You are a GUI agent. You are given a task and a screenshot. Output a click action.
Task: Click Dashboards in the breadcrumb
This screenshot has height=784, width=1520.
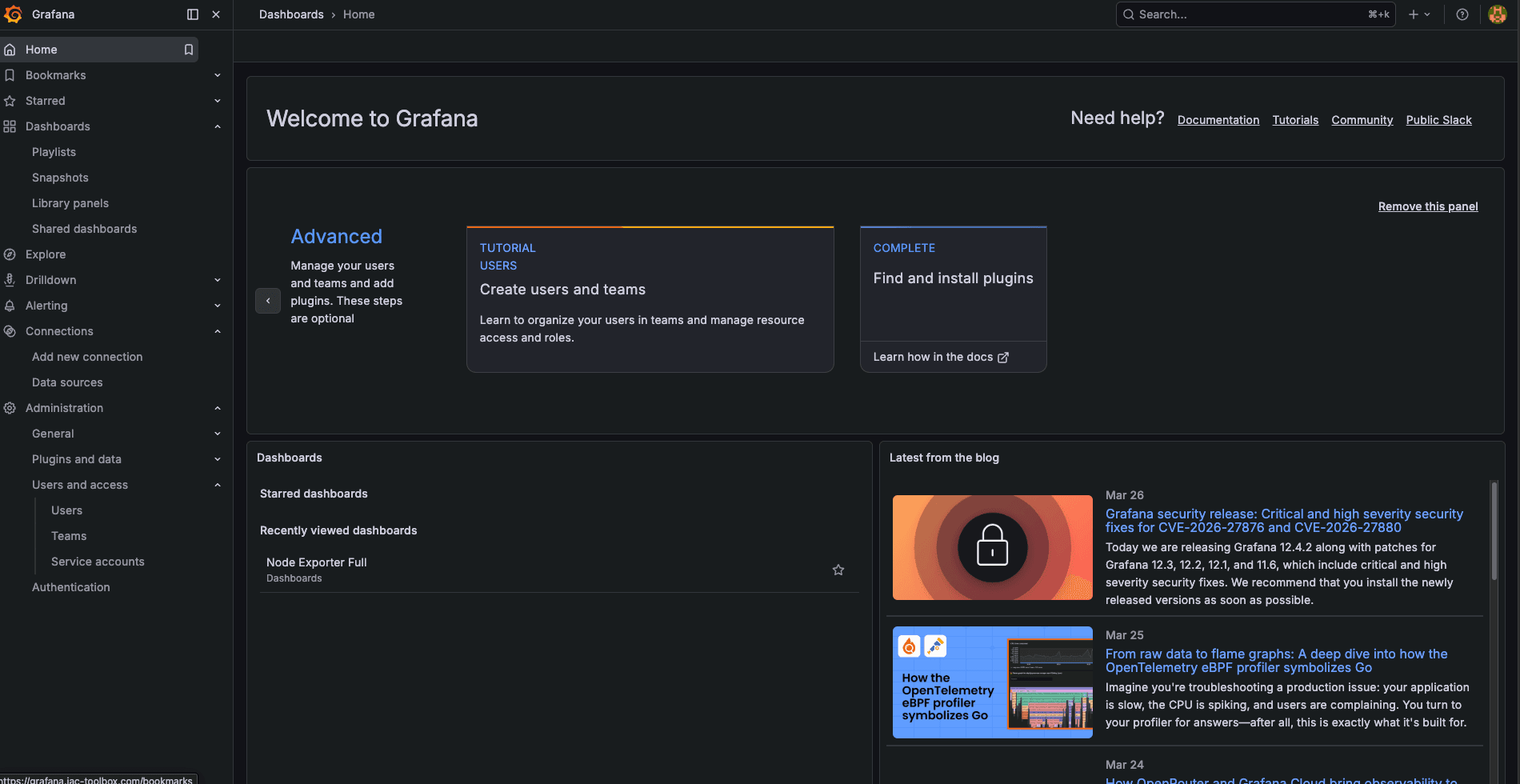coord(291,14)
